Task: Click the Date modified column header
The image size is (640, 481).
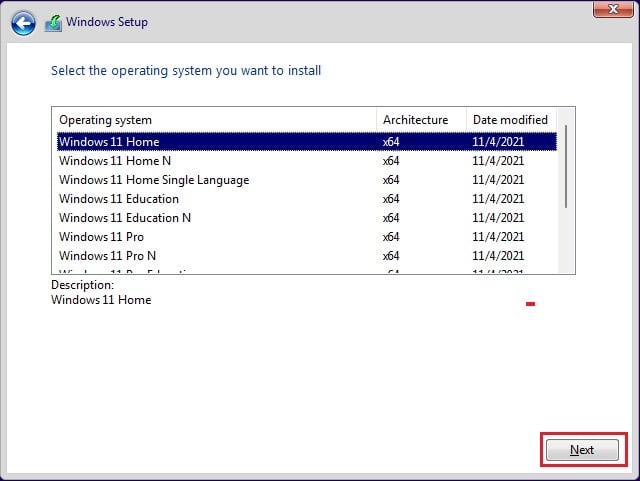Action: click(511, 120)
